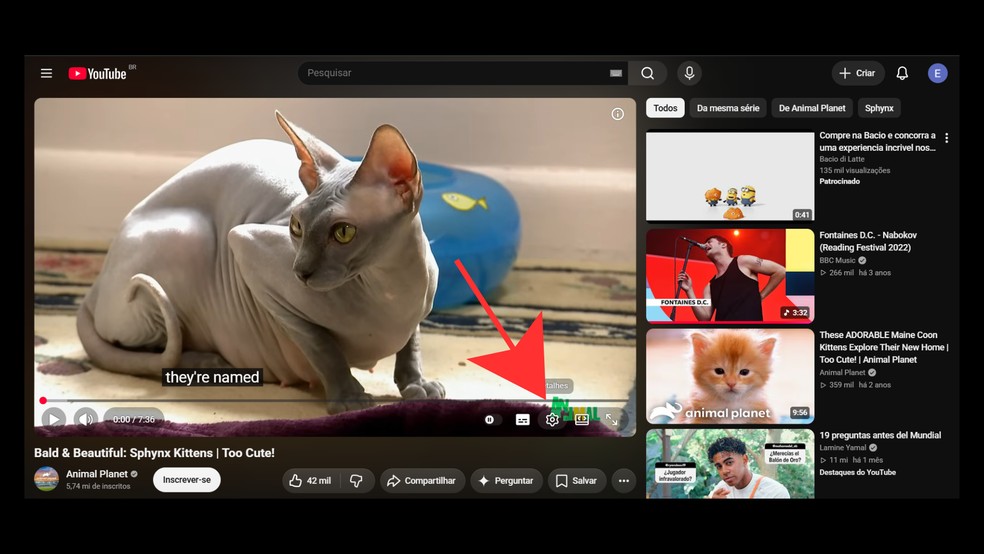Screen dimensions: 984x554
Task: Select the Todos filter chip
Action: 665,108
